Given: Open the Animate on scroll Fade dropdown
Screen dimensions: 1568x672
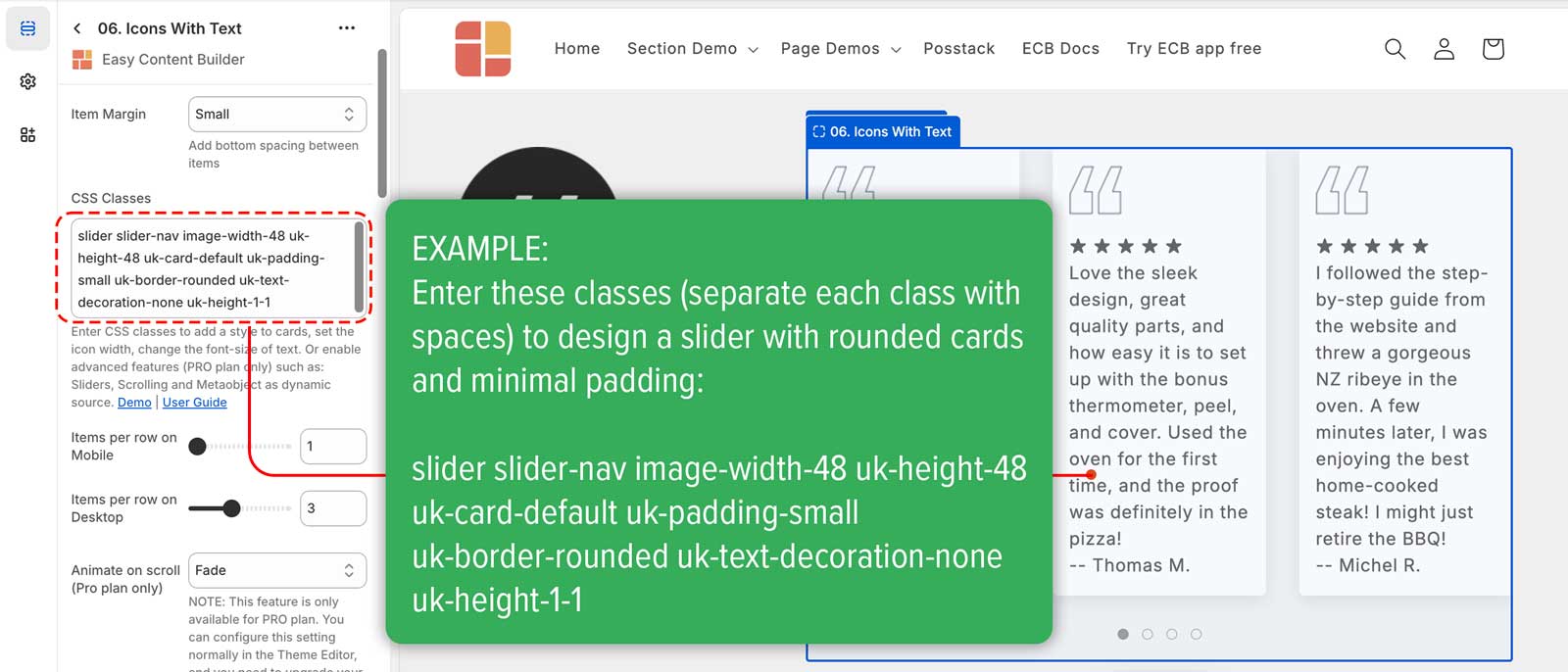Looking at the screenshot, I should (277, 570).
